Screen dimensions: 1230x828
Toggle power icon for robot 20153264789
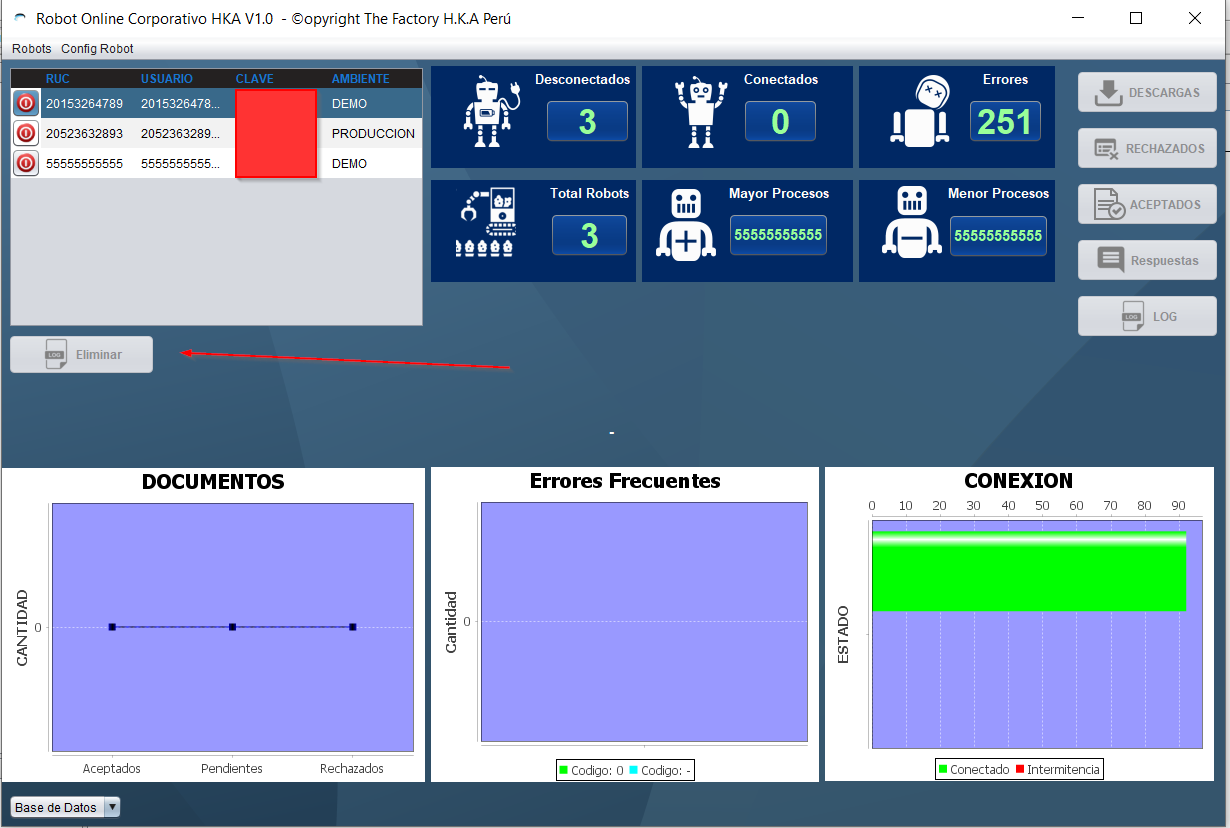click(26, 103)
